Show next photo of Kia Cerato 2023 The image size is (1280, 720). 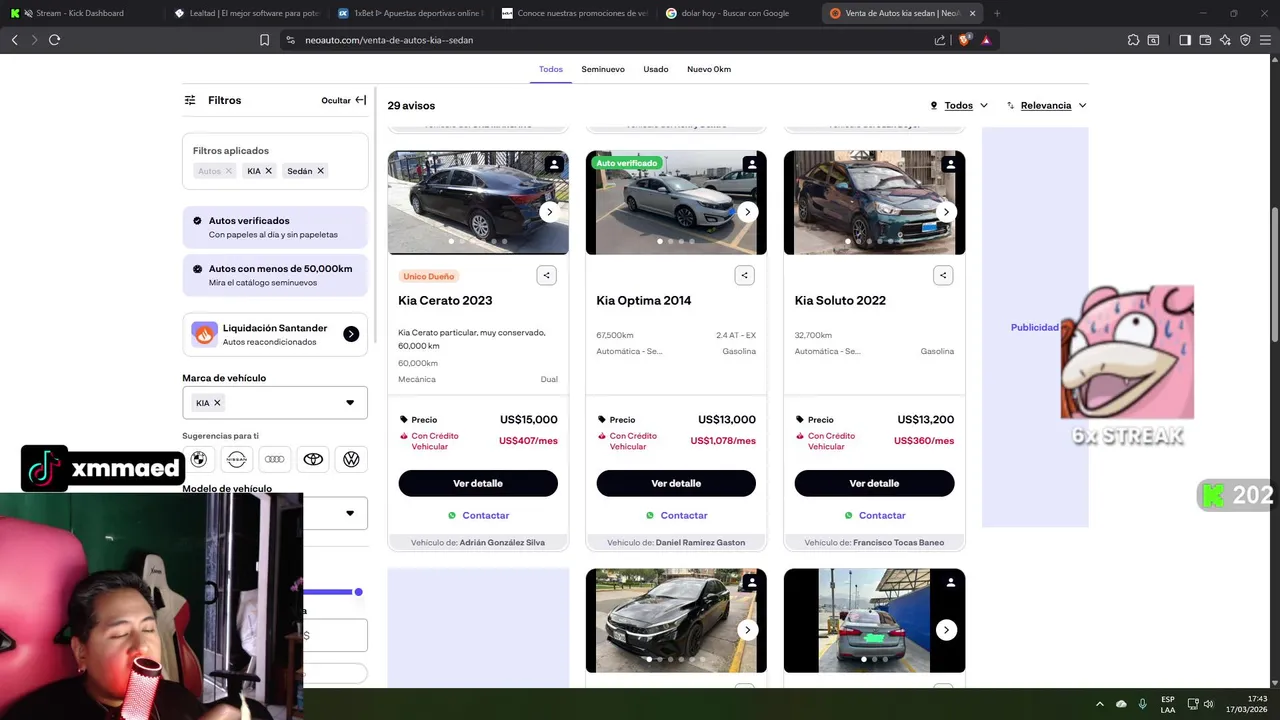pos(549,212)
